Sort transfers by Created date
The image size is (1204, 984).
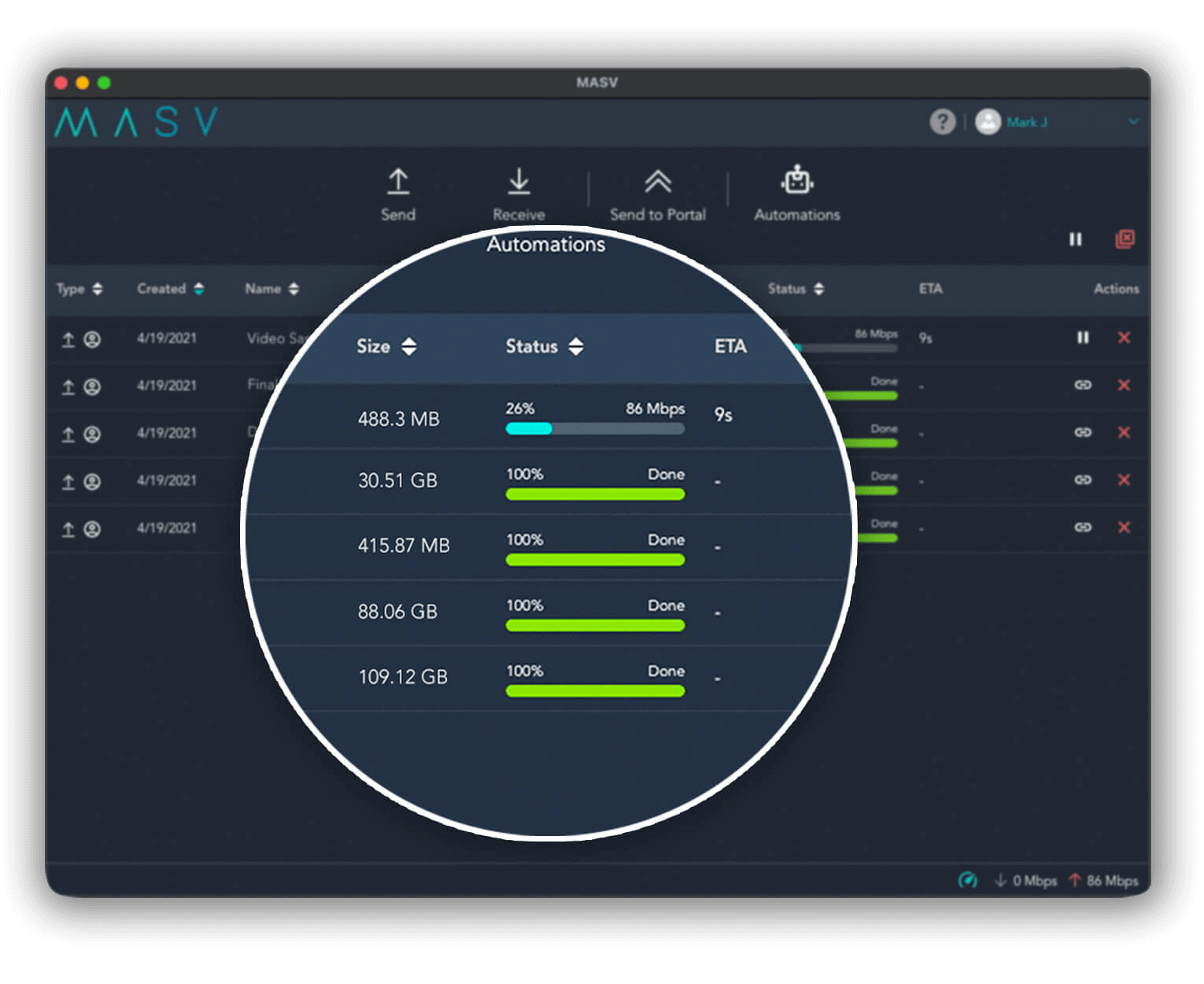click(170, 289)
